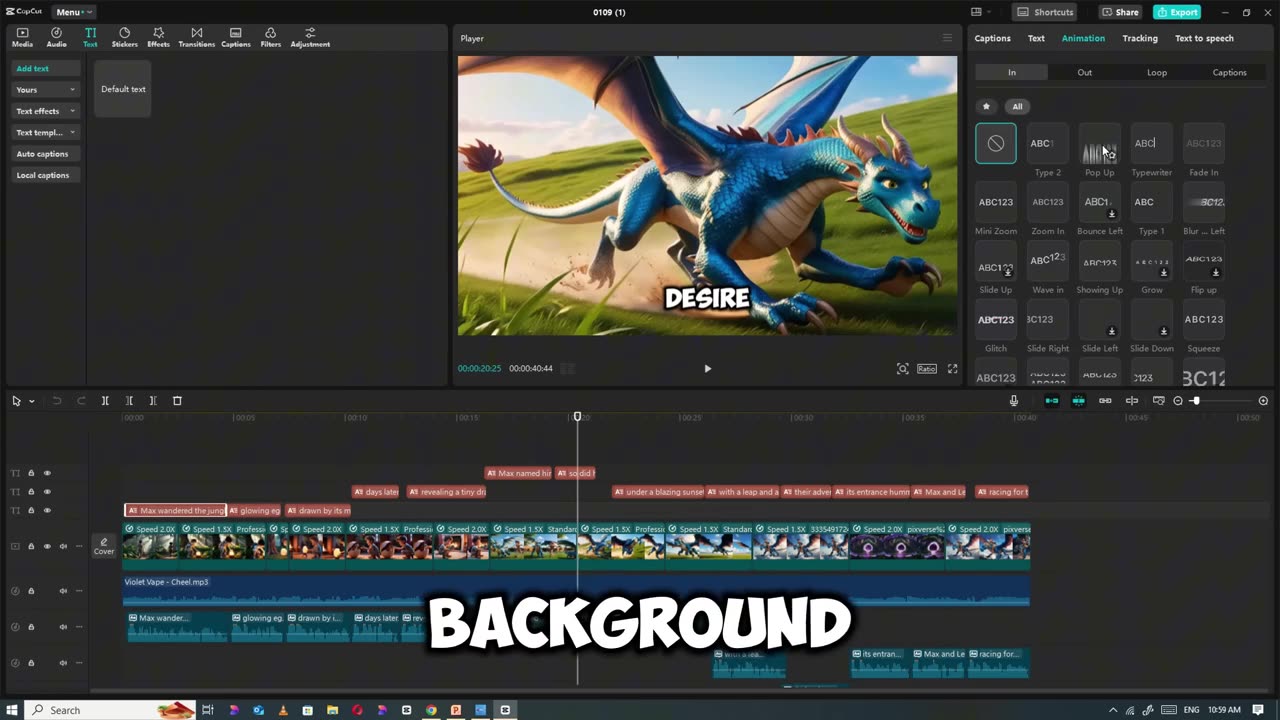
Task: Open the Stickers panel icon
Action: 124,37
